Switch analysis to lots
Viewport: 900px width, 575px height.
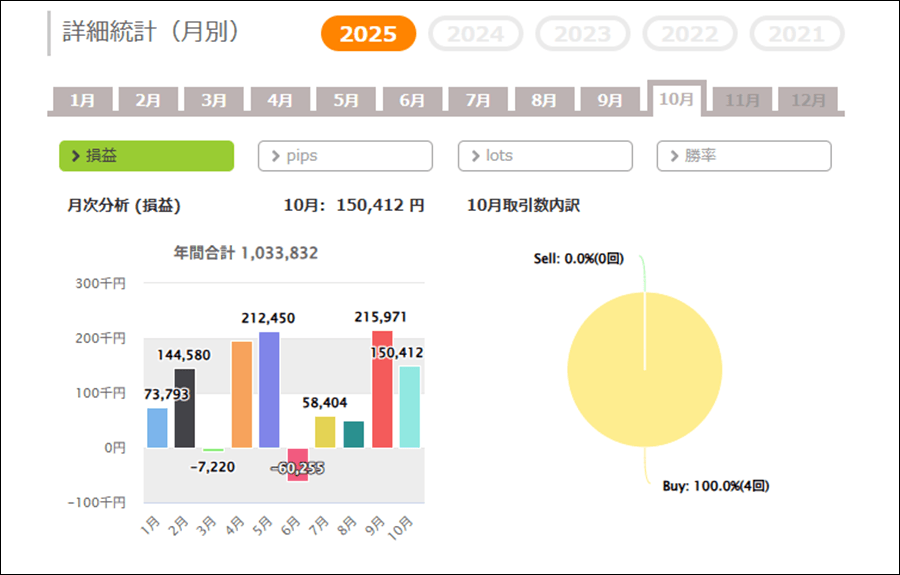coord(545,156)
